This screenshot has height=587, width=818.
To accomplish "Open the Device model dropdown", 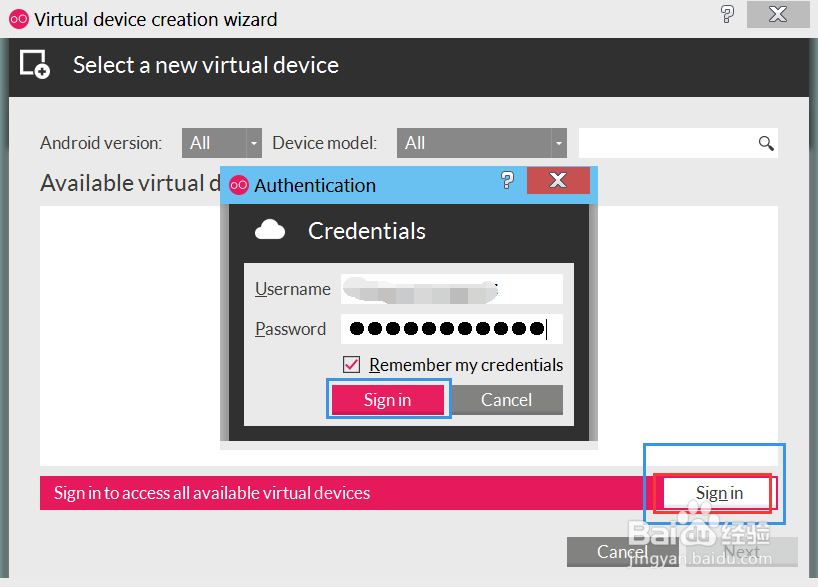I will (x=482, y=143).
